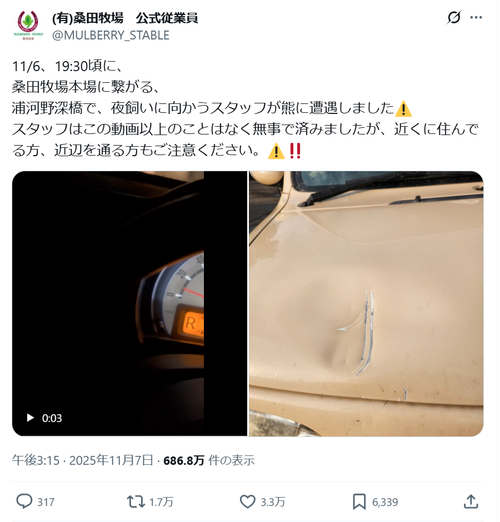Open the share upload icon
This screenshot has width=500, height=522.
tap(471, 502)
